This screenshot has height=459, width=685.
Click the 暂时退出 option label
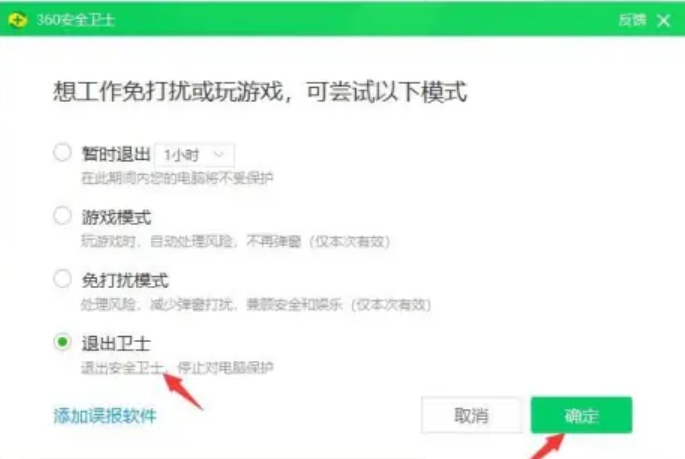[x=116, y=154]
